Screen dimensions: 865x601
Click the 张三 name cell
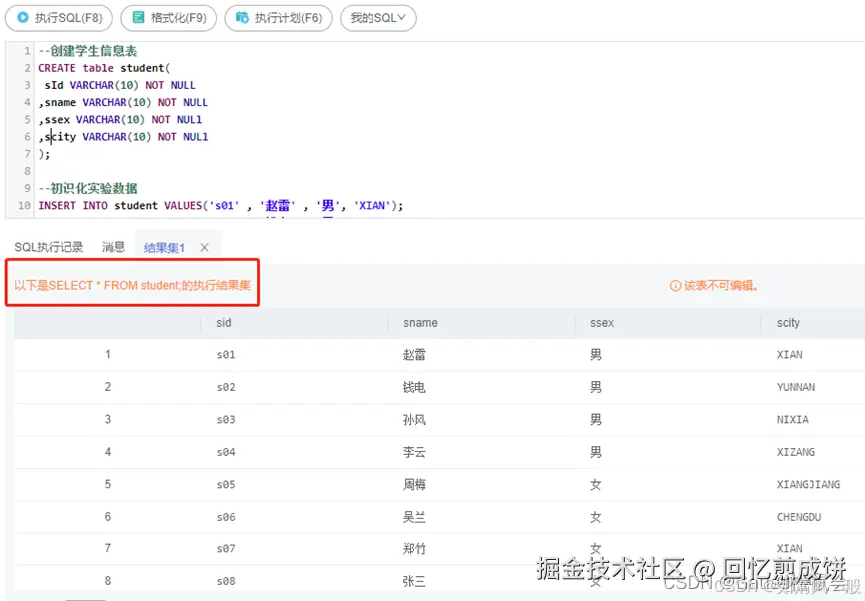click(x=414, y=581)
